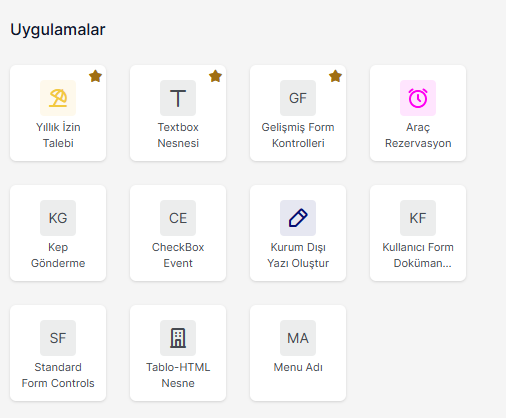Viewport: 506px width, 418px height.
Task: Click the Standard Form Controls text label
Action: click(58, 375)
